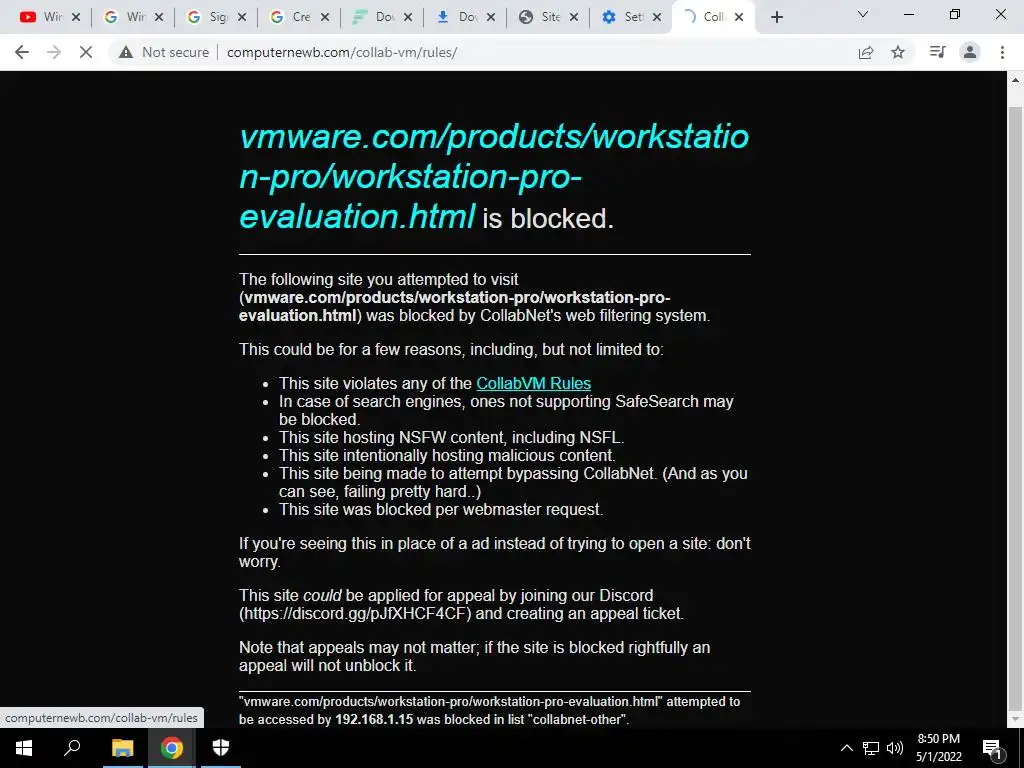Open the CollabVM Rules link
Image resolution: width=1024 pixels, height=768 pixels.
pos(534,383)
